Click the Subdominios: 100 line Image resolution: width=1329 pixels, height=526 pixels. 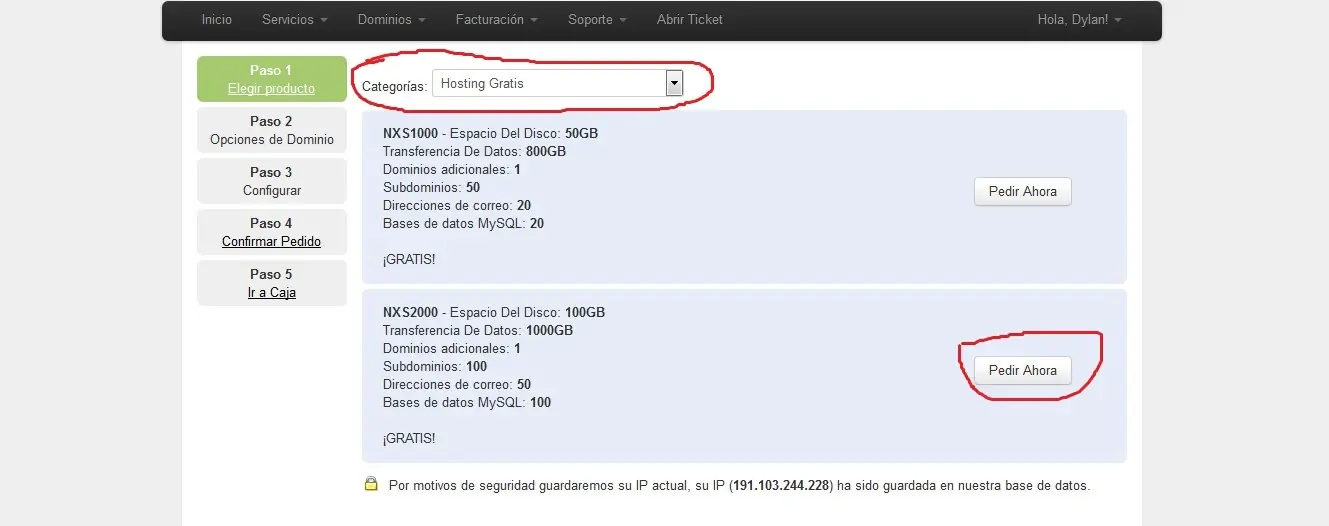pos(435,366)
